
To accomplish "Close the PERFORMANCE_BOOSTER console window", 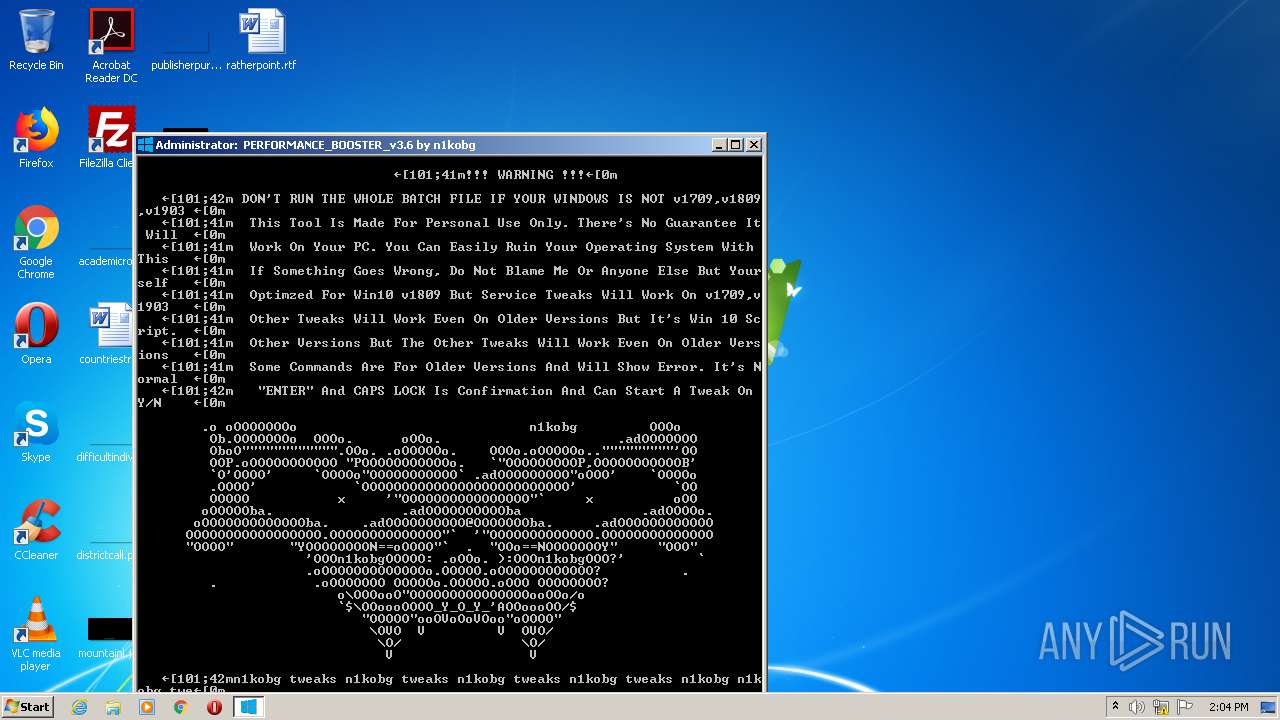I will [x=754, y=145].
